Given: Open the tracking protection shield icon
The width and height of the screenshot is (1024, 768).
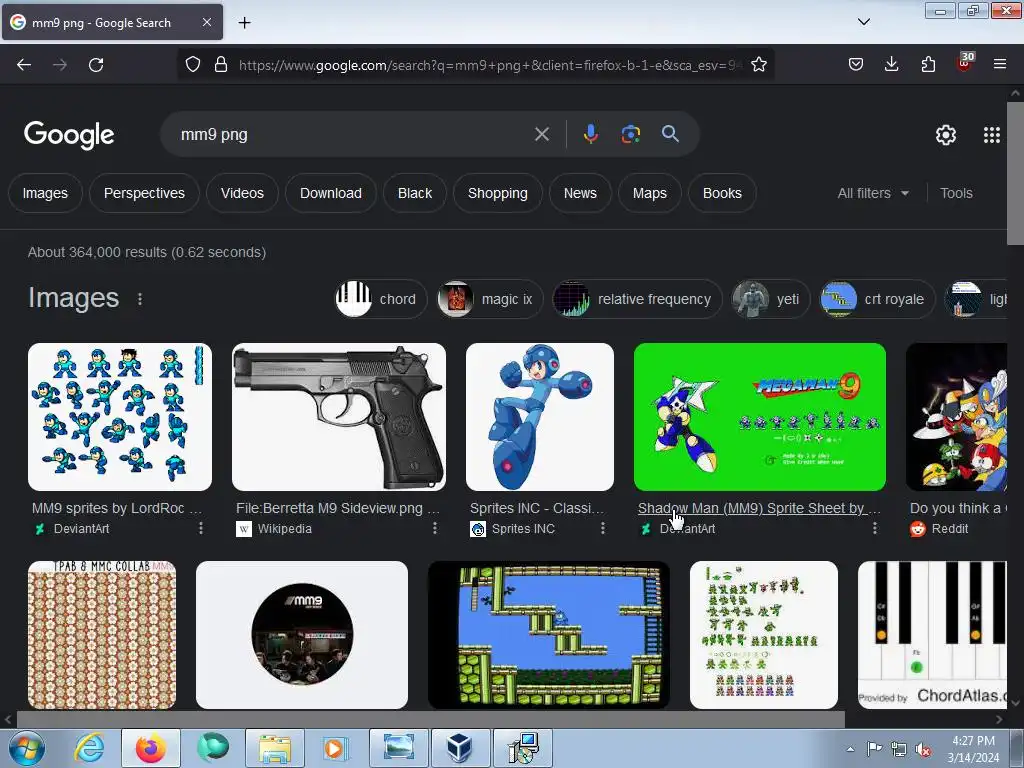Looking at the screenshot, I should [193, 65].
